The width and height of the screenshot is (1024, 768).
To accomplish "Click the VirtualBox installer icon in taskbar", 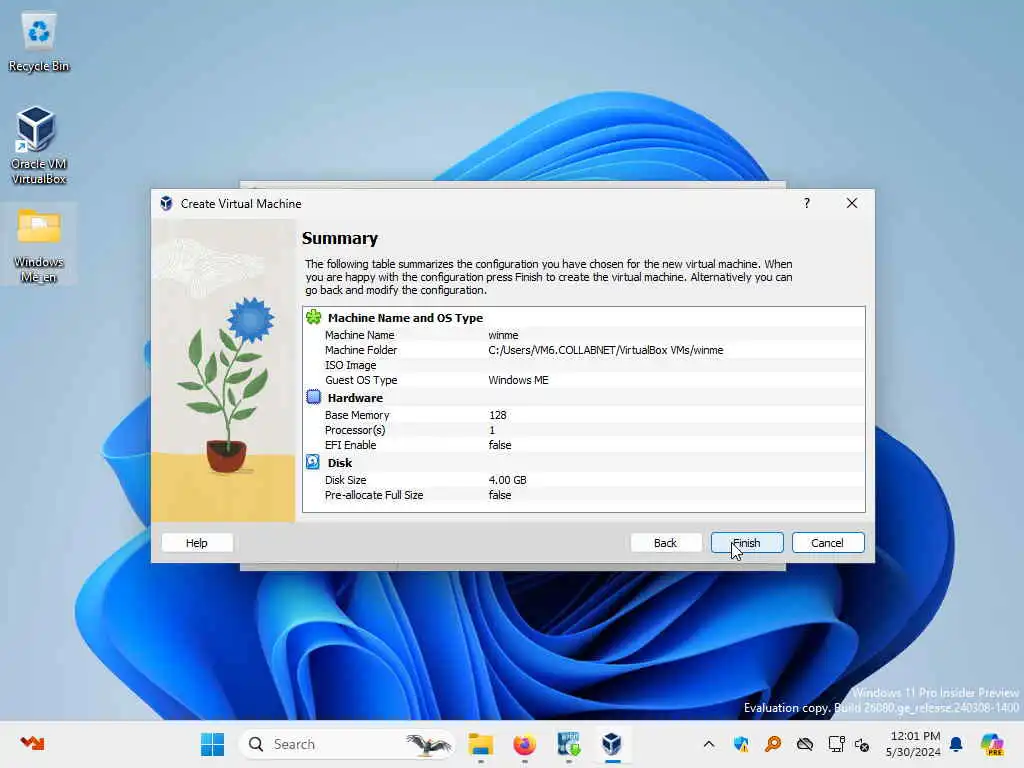I will click(568, 744).
